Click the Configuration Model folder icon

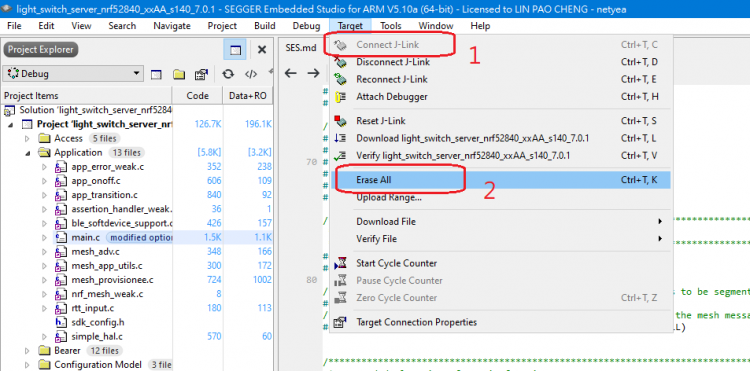coord(44,365)
